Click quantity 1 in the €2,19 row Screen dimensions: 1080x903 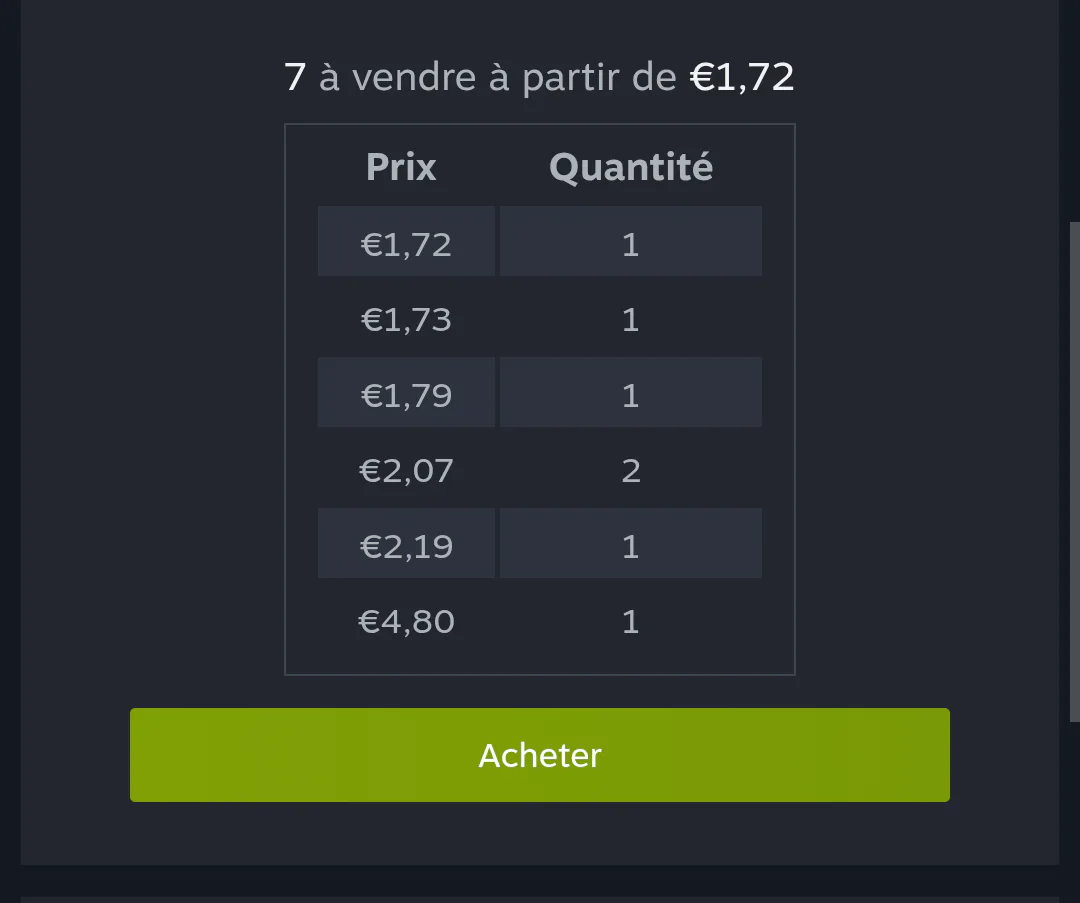pos(631,543)
